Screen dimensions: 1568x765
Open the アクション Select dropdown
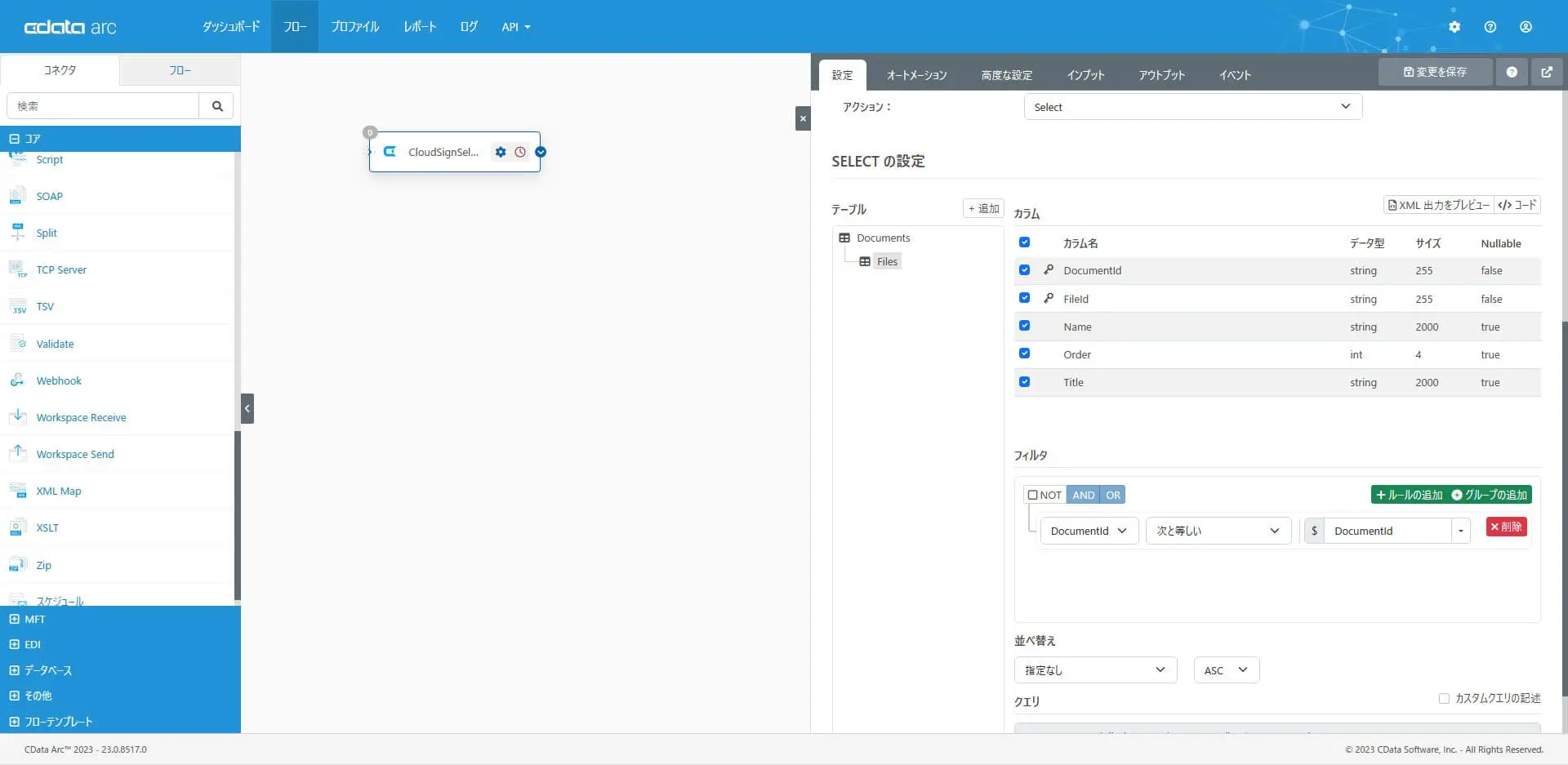(1193, 107)
